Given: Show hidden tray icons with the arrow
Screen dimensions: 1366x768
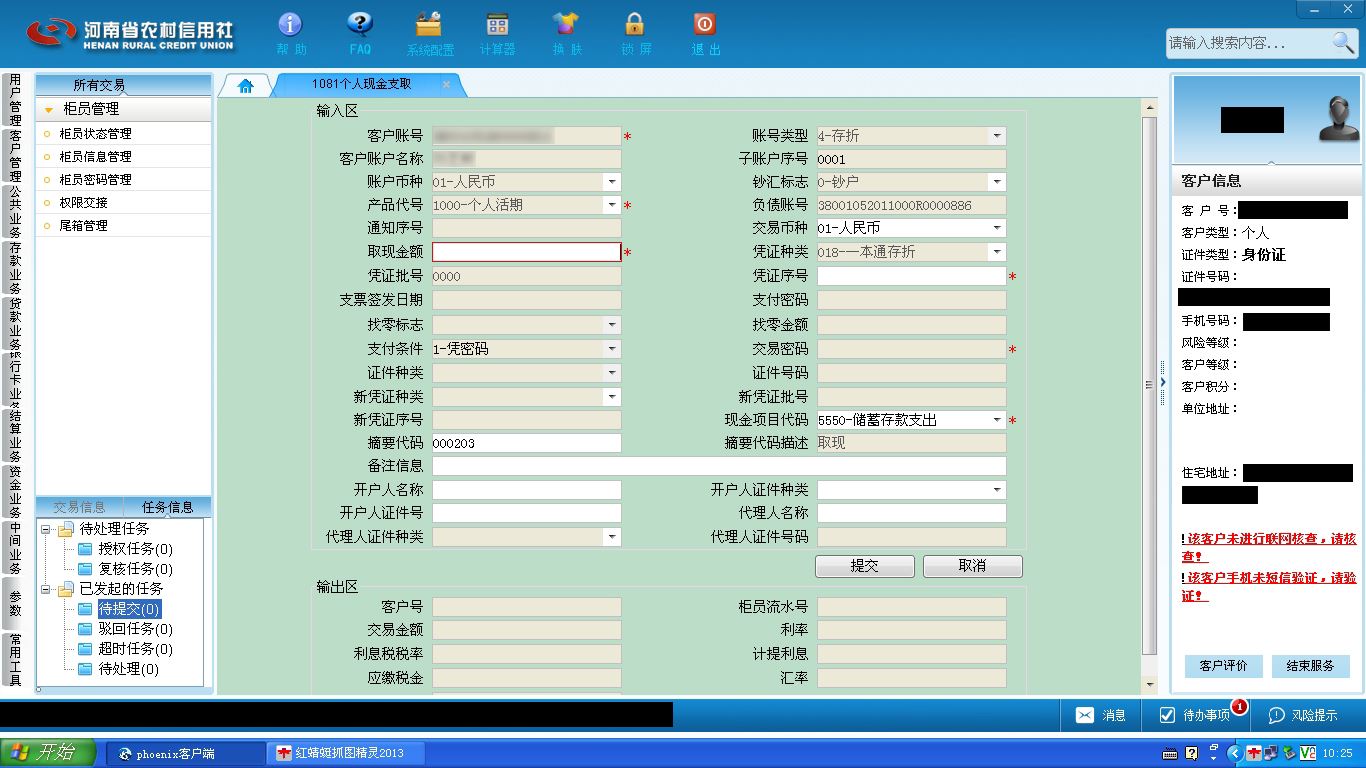Looking at the screenshot, I should tap(1235, 753).
